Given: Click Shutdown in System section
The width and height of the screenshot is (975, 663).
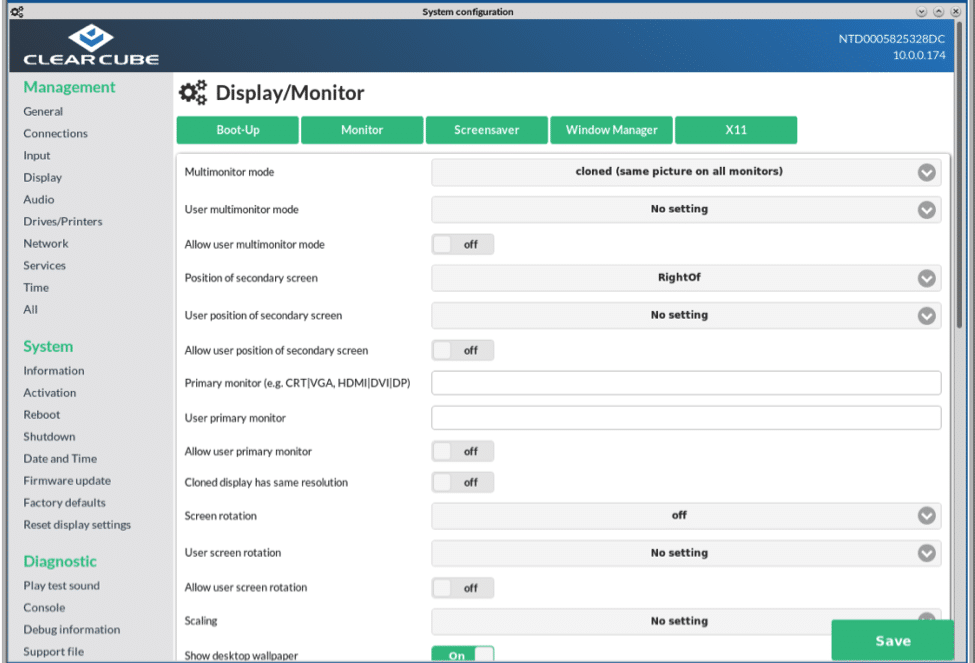Looking at the screenshot, I should point(49,437).
